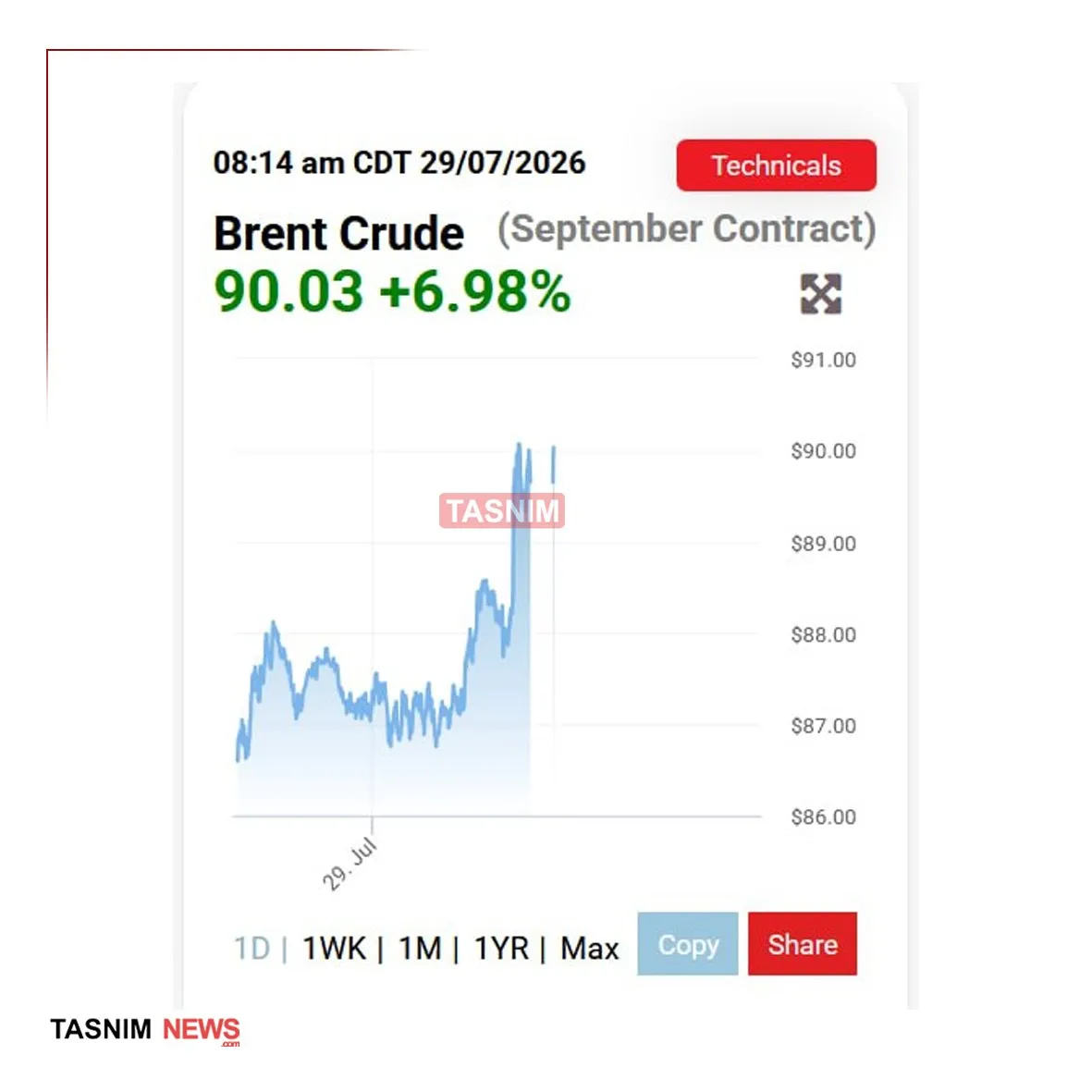Select the Max time range
This screenshot has height=1092, width=1092.
pyautogui.click(x=589, y=949)
